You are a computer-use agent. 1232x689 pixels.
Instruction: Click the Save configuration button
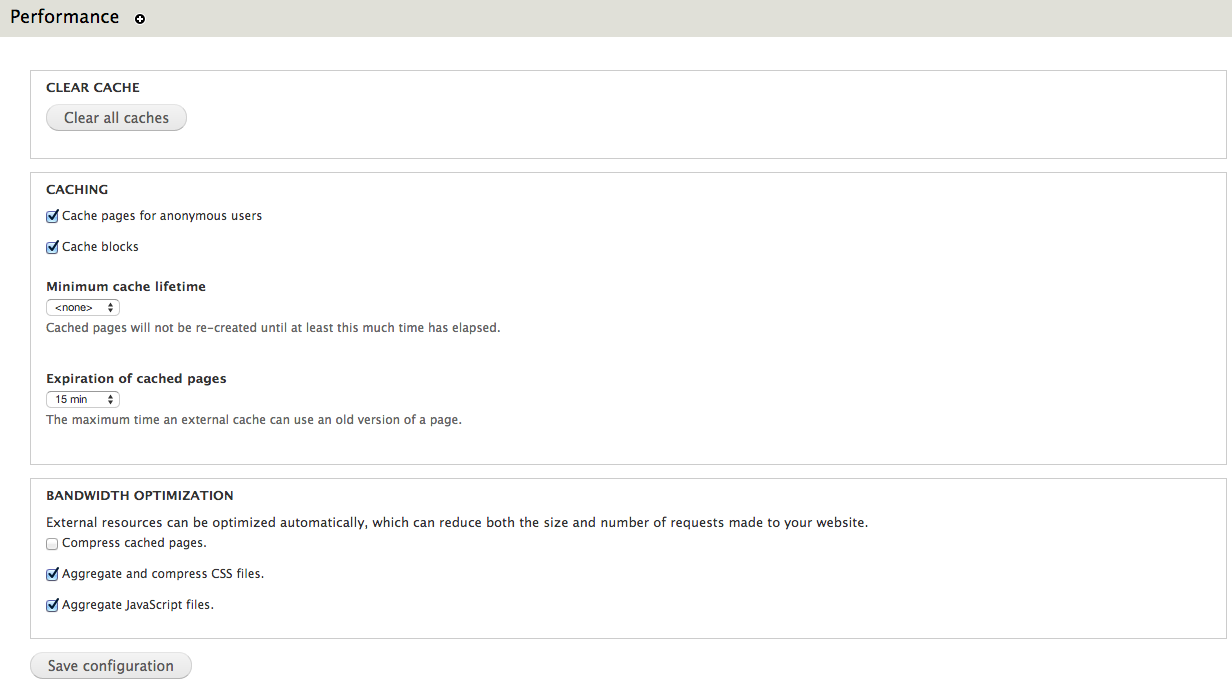[111, 666]
